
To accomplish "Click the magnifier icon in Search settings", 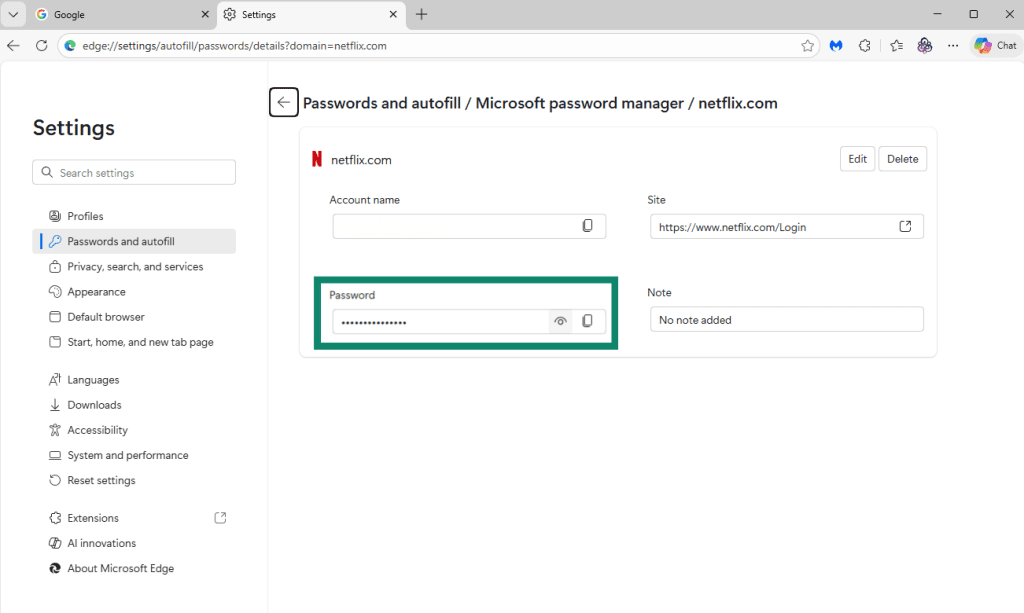I will click(46, 172).
